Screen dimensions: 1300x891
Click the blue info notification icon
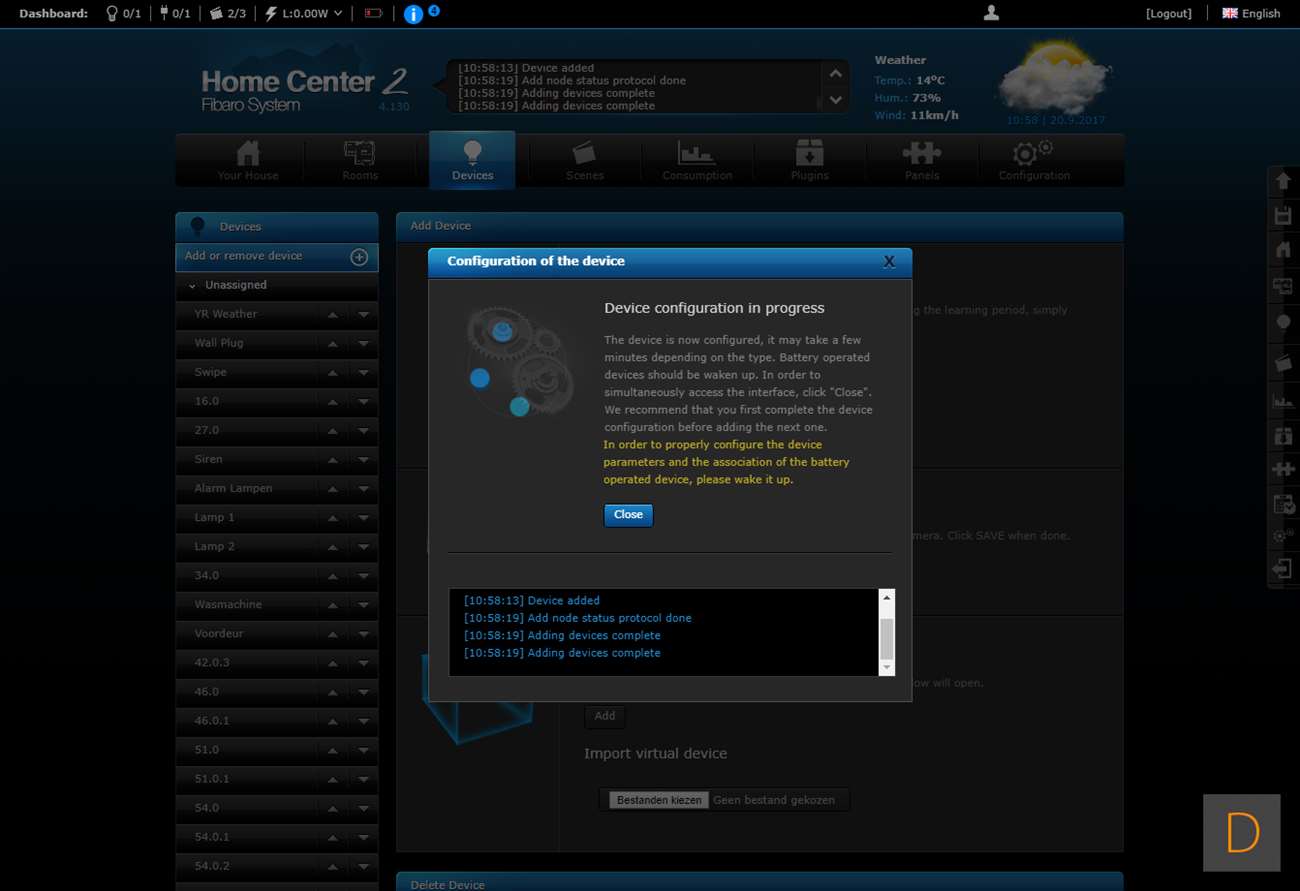[413, 14]
